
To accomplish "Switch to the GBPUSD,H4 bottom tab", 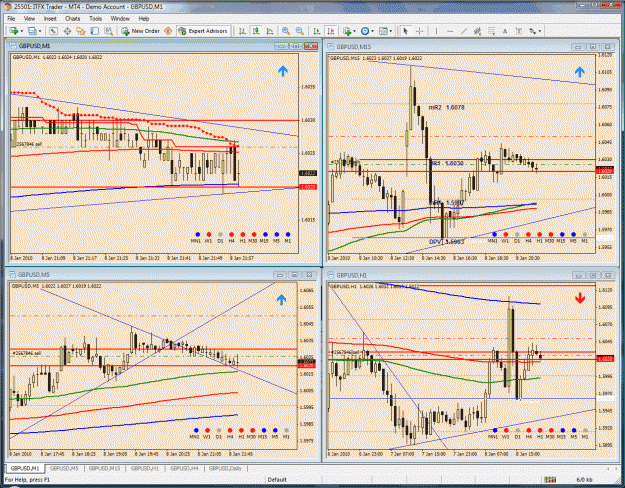I will pos(184,468).
